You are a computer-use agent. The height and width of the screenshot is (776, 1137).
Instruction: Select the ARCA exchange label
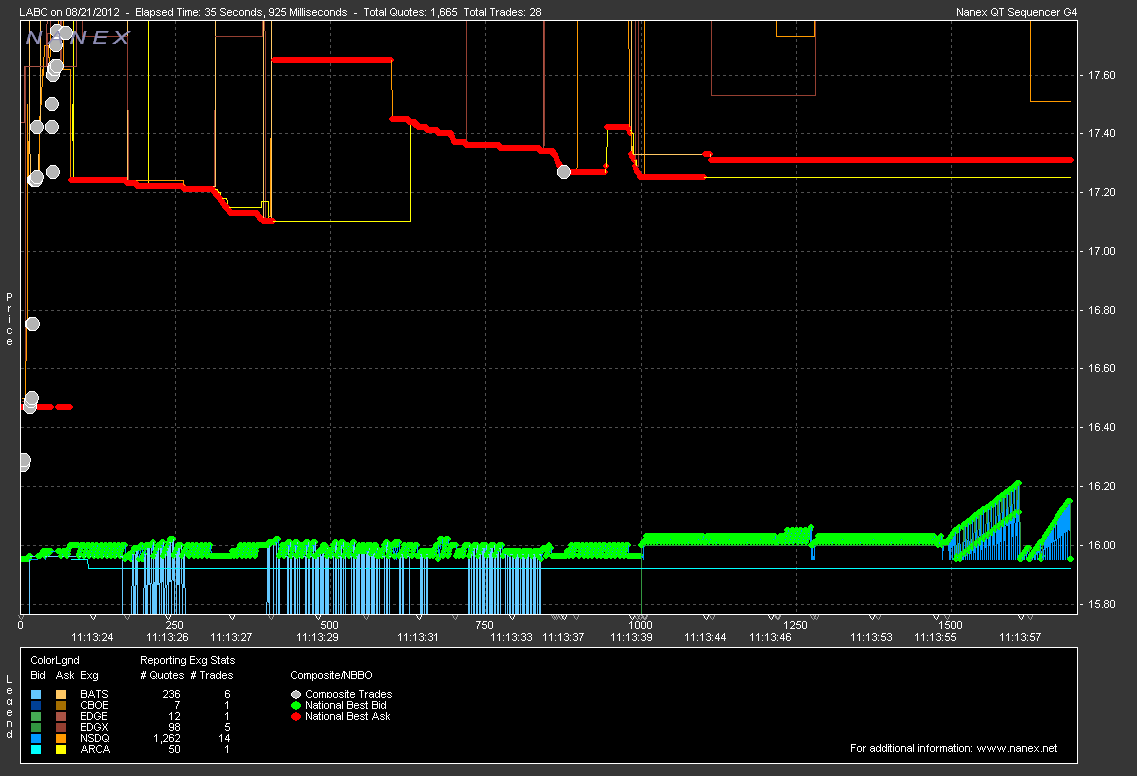click(95, 749)
